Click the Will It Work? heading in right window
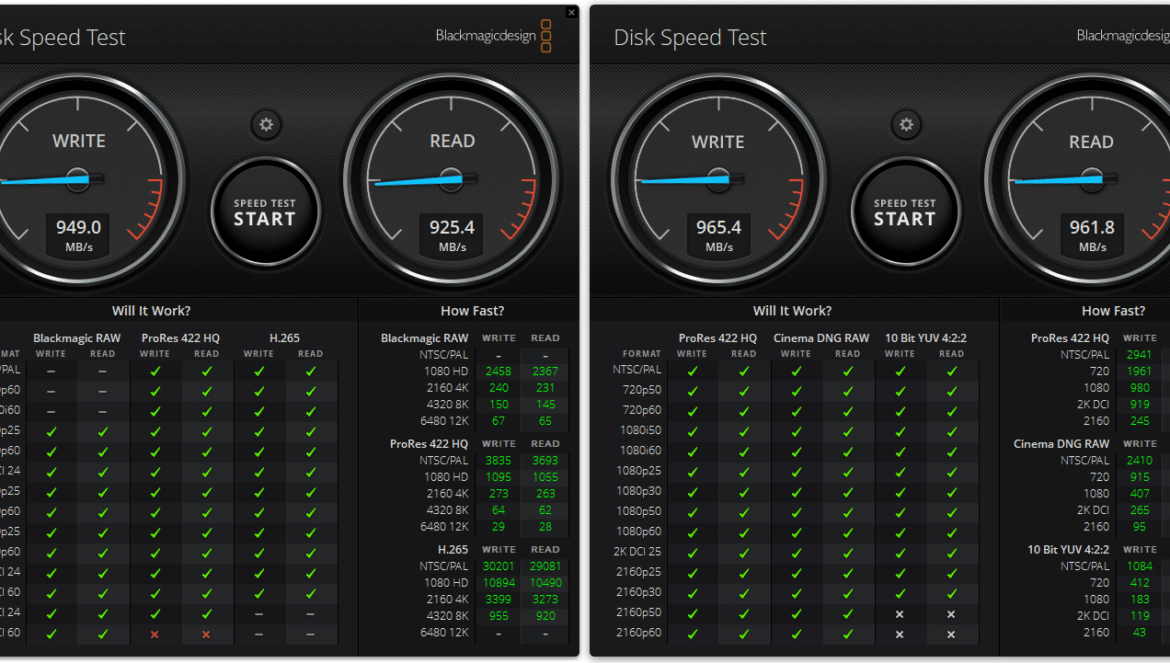1170x663 pixels. point(792,311)
